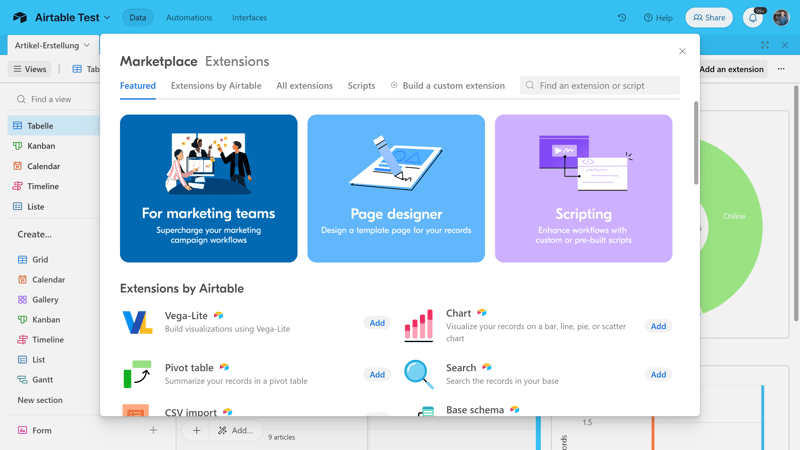Click the Search extension magnifier icon
Viewport: 800px width, 450px height.
click(418, 374)
